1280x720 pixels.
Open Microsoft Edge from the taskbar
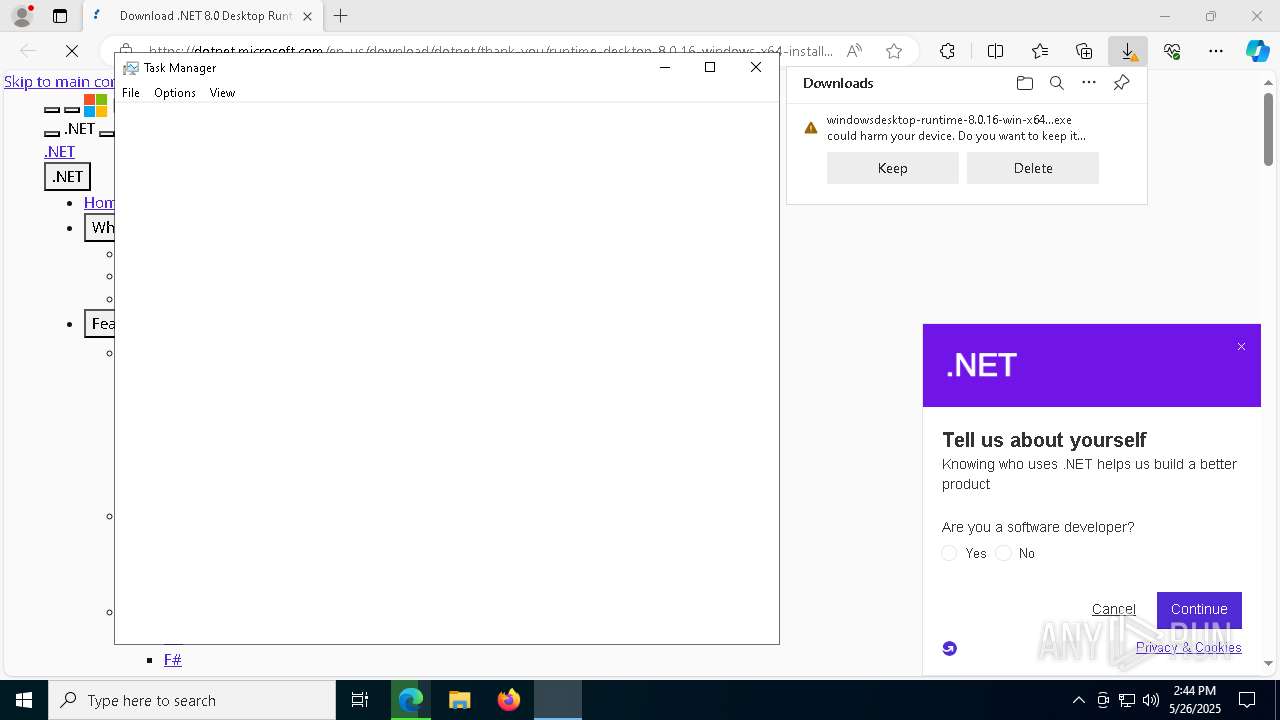click(x=411, y=700)
